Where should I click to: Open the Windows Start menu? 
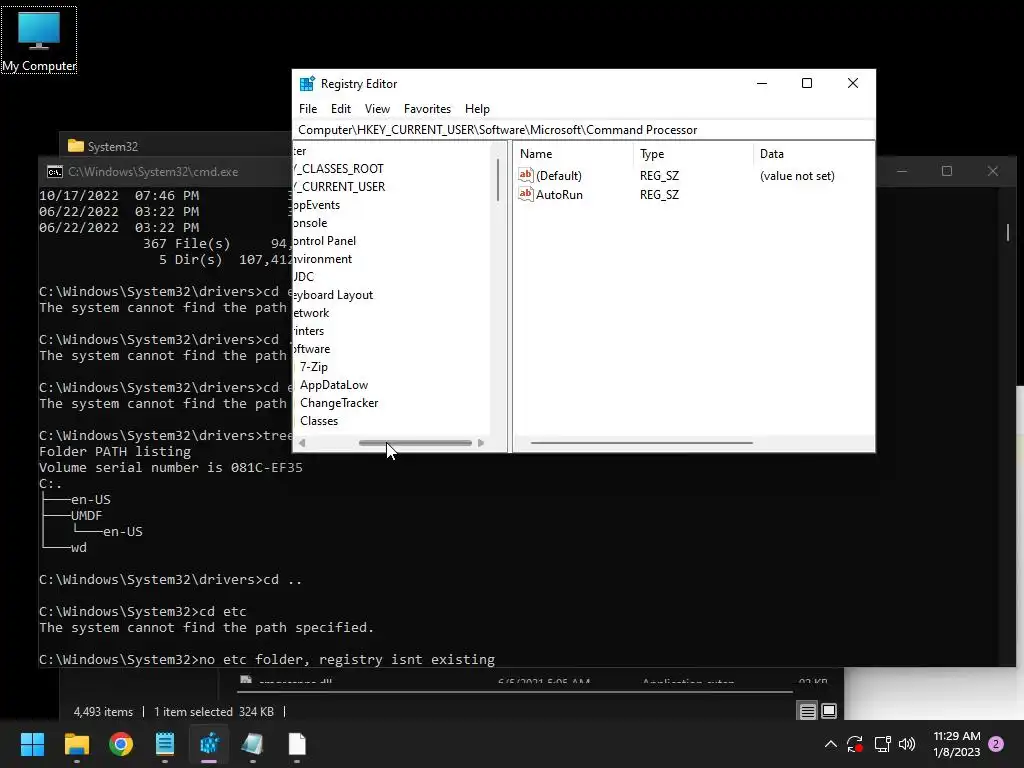[x=32, y=744]
